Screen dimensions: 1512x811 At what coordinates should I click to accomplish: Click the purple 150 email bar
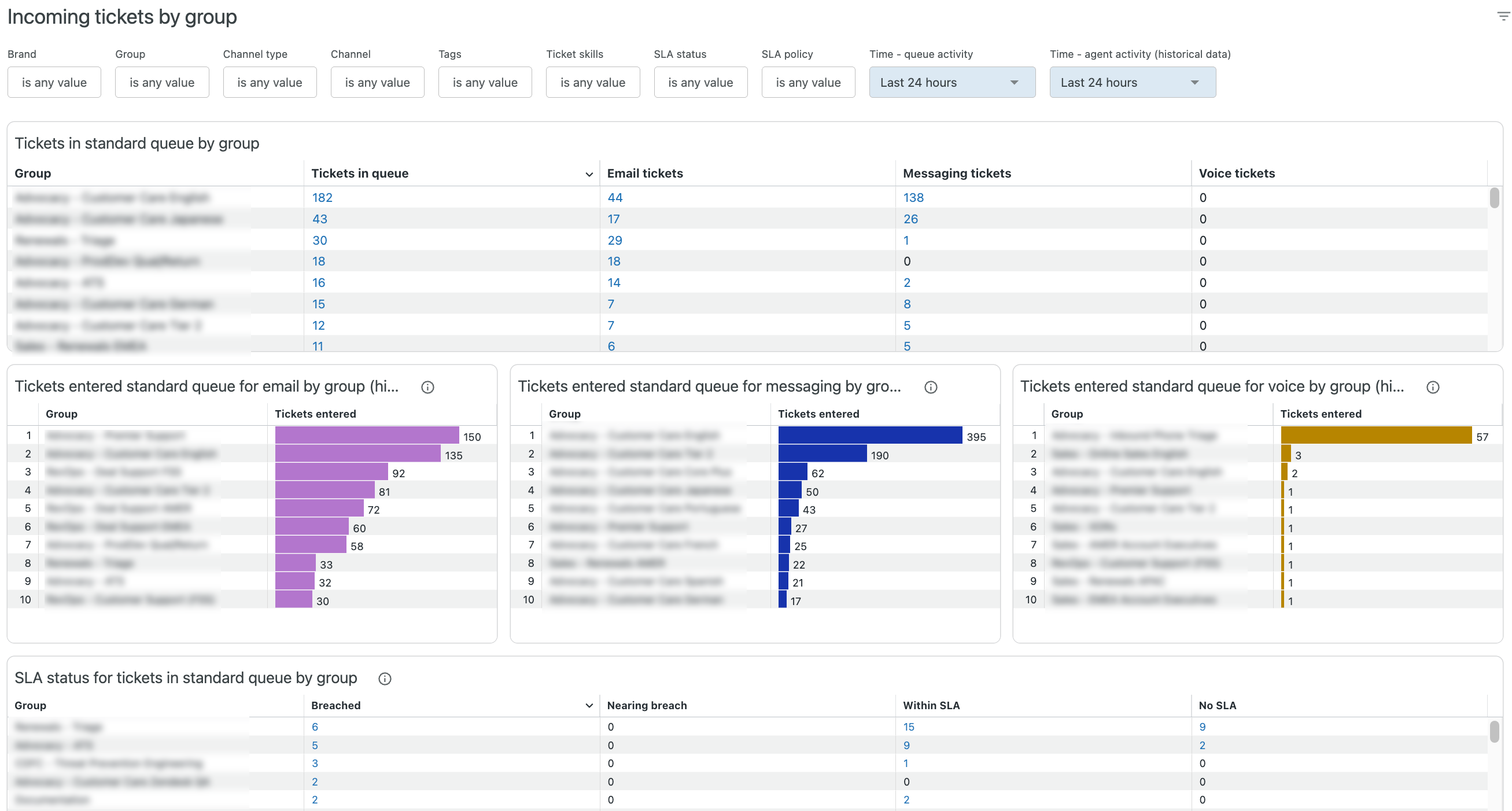pos(366,436)
